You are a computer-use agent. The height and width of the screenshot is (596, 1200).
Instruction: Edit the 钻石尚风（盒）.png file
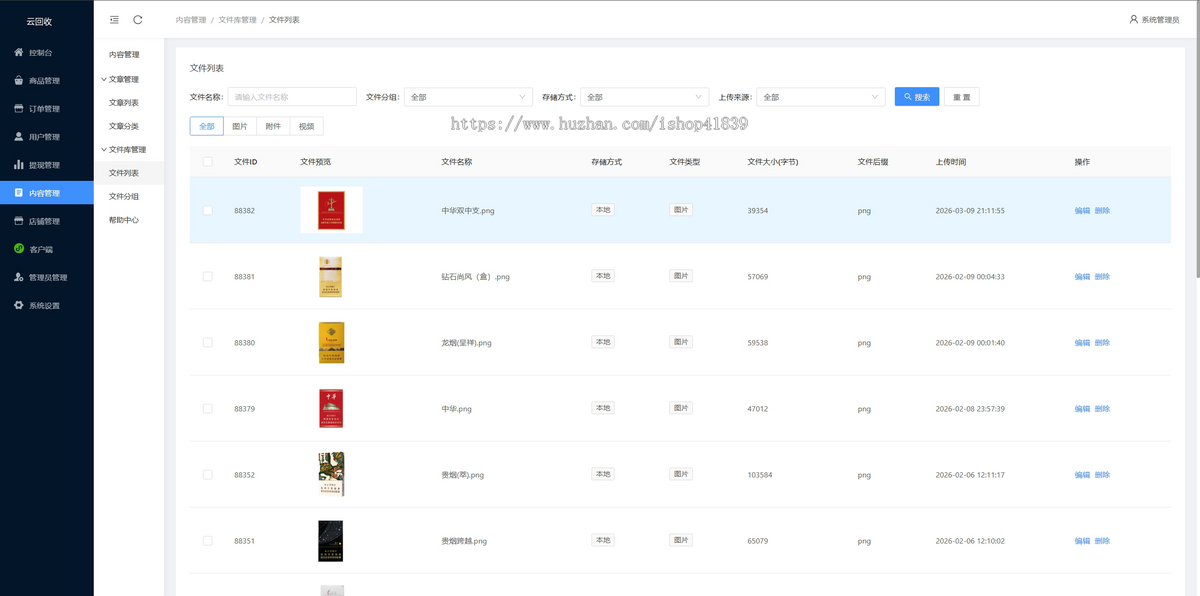[x=1082, y=276]
